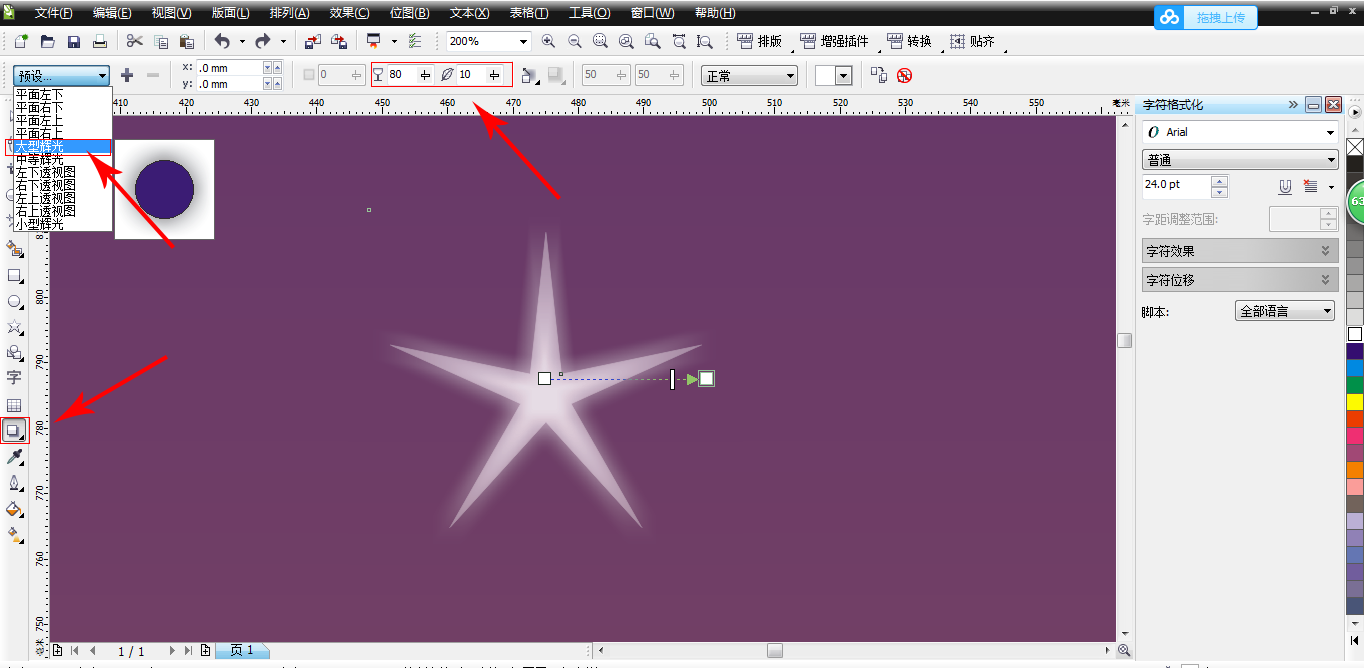Click the New document icon
The image size is (1364, 668).
point(22,42)
